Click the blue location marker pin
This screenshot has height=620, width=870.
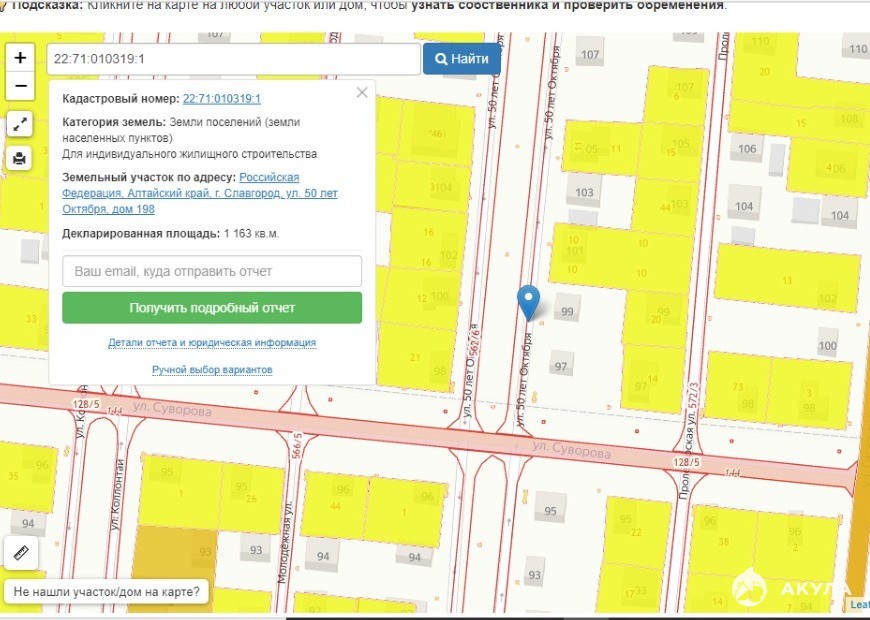[x=528, y=300]
